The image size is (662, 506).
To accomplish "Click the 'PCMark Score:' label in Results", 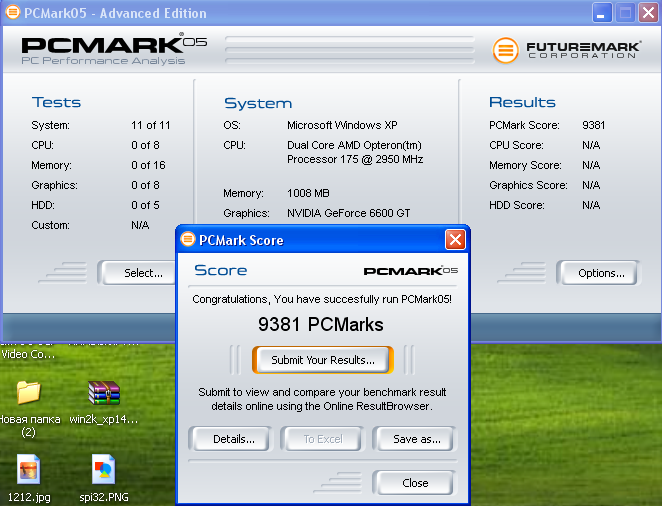I will point(524,125).
